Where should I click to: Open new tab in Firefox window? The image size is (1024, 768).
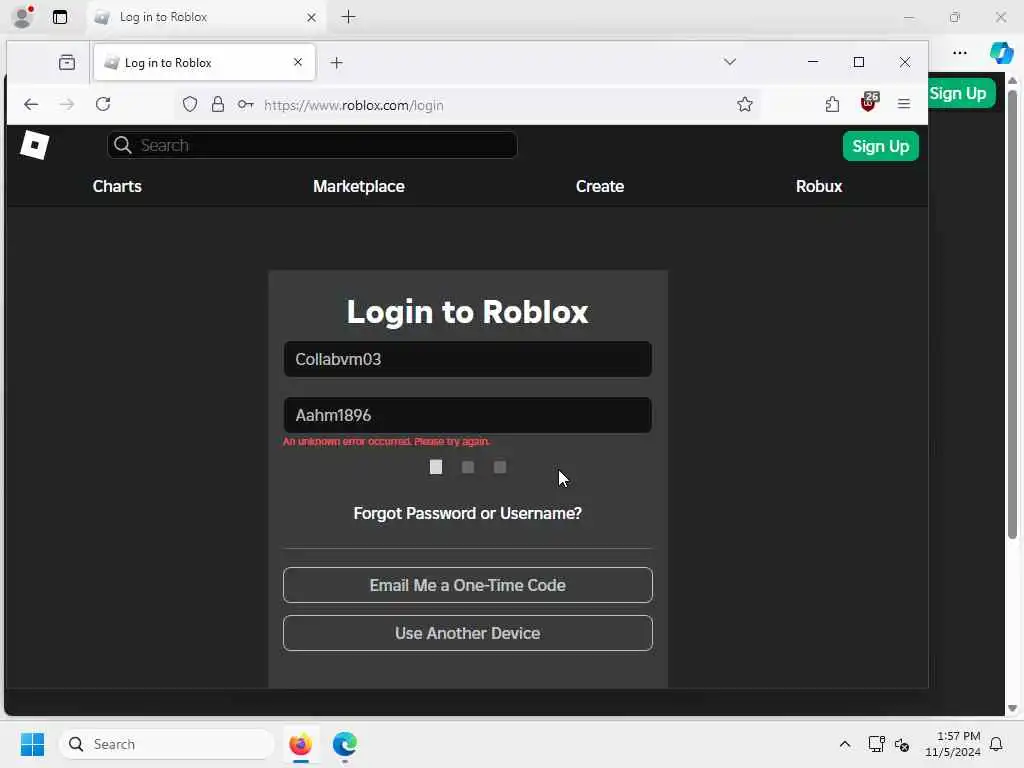click(x=336, y=63)
